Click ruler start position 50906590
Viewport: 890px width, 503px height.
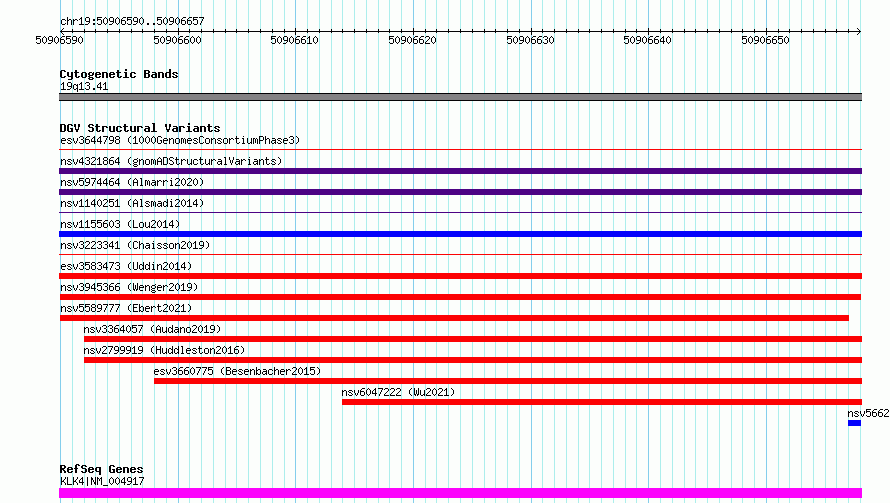[59, 40]
